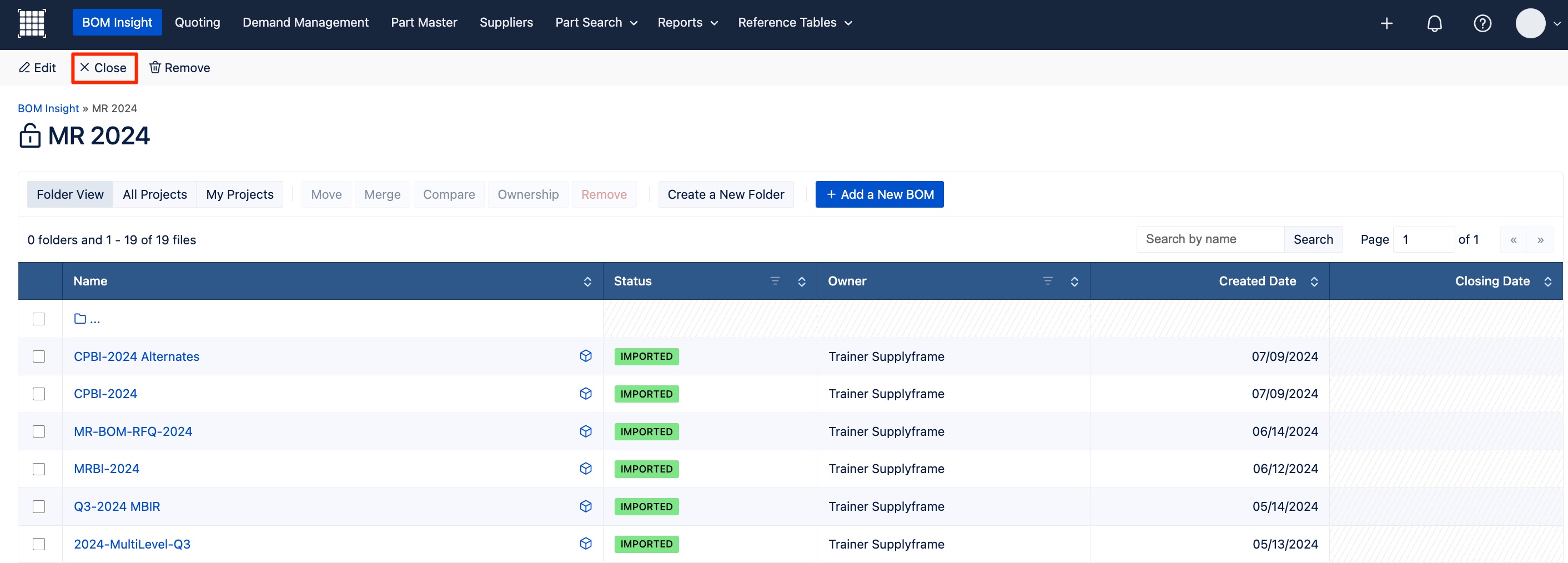The image size is (1568, 563).
Task: Sort by Closing Date arrows
Action: pos(1548,282)
